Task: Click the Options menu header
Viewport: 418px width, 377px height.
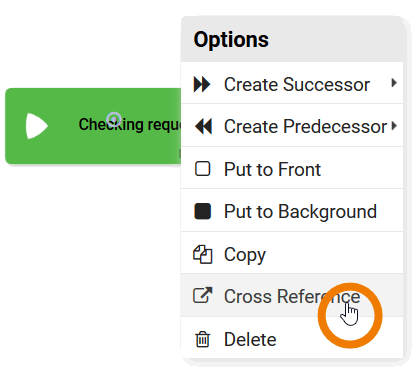Action: [292, 39]
